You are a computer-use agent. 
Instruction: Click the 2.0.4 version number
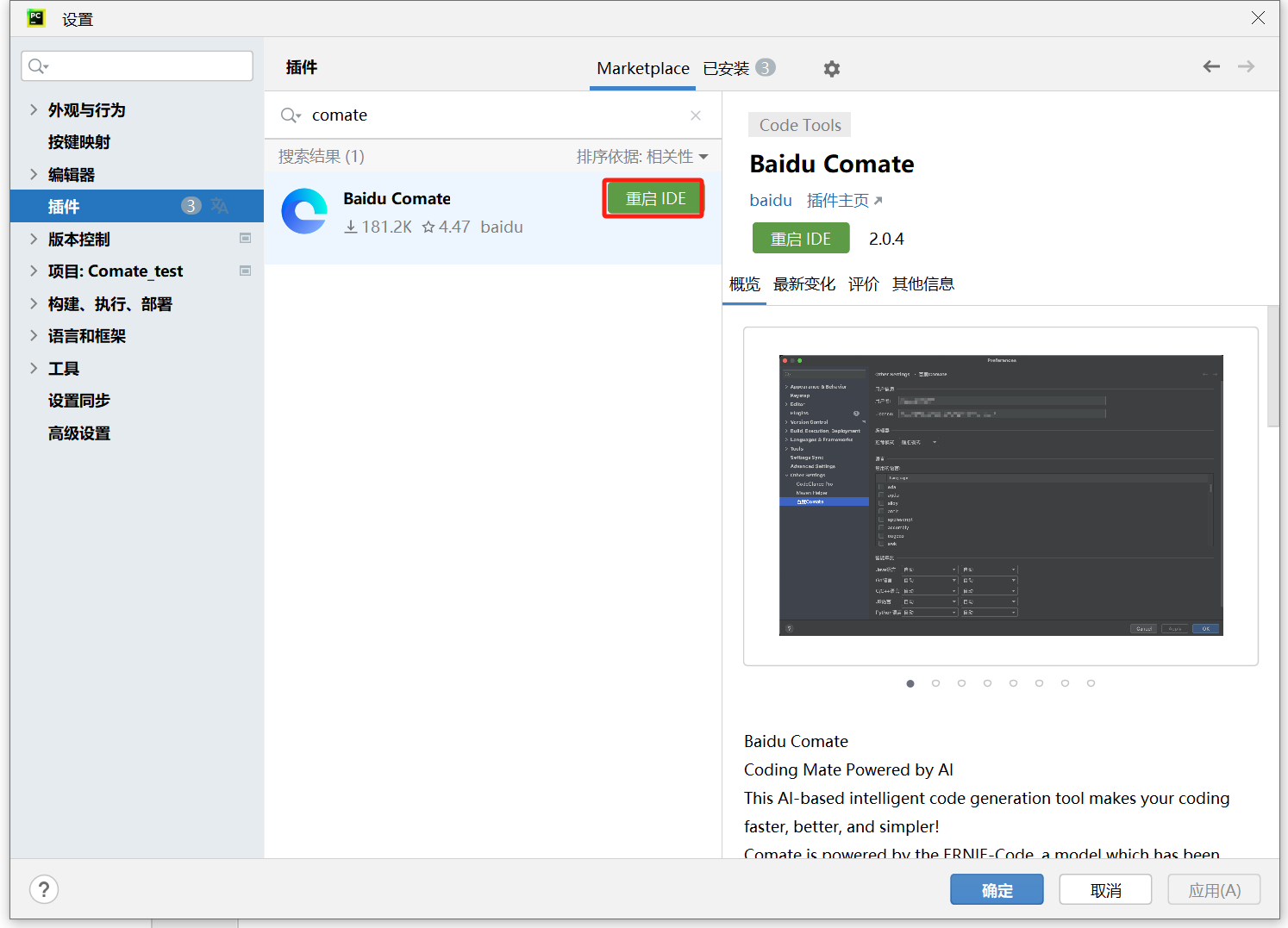click(x=886, y=239)
